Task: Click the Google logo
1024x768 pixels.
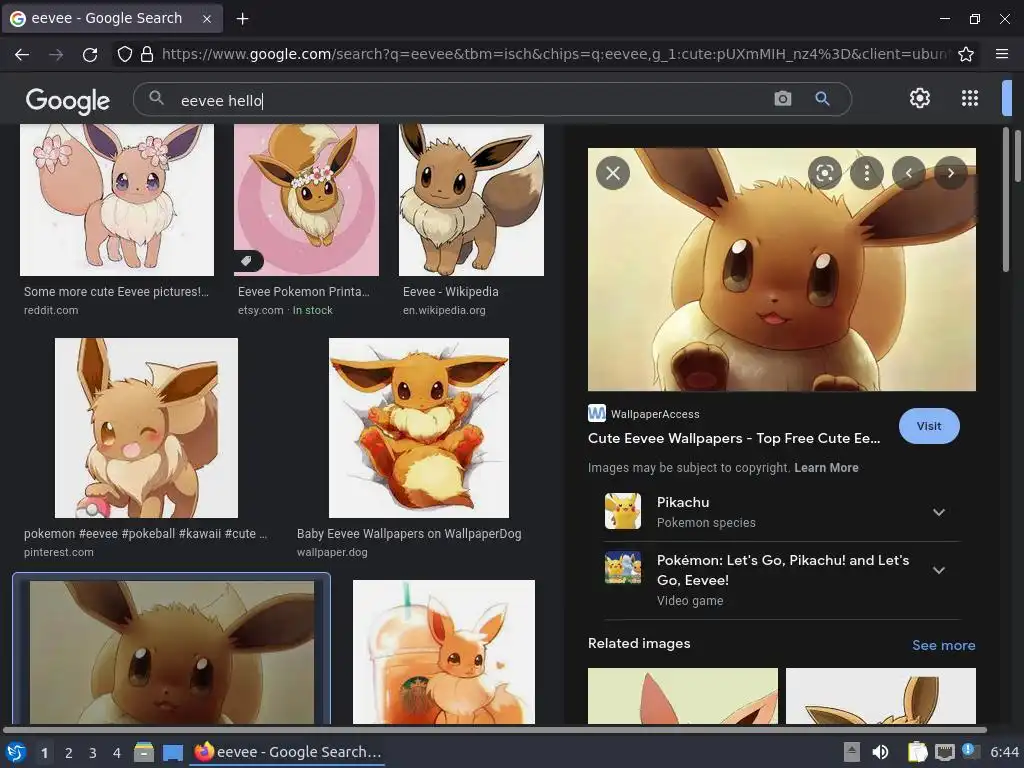Action: pyautogui.click(x=68, y=101)
